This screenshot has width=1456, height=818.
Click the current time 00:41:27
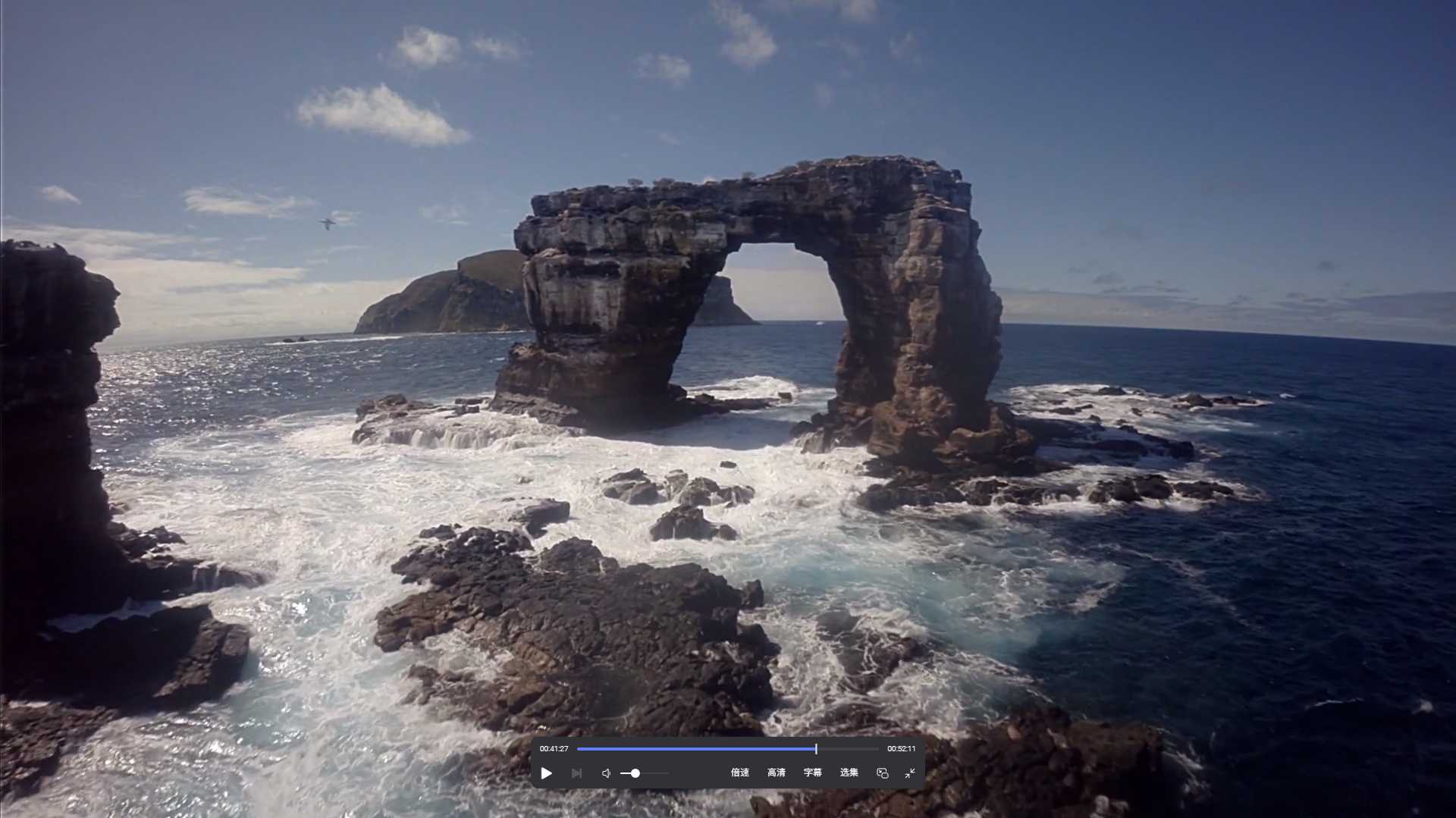[x=554, y=749]
